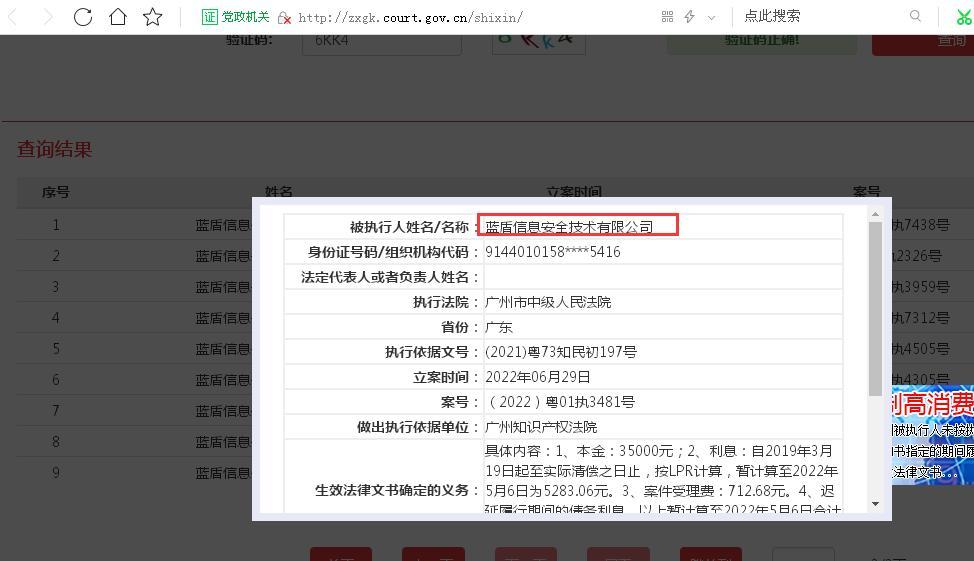
Task: Click the court name 广州市中级人民法院
Action: (548, 302)
